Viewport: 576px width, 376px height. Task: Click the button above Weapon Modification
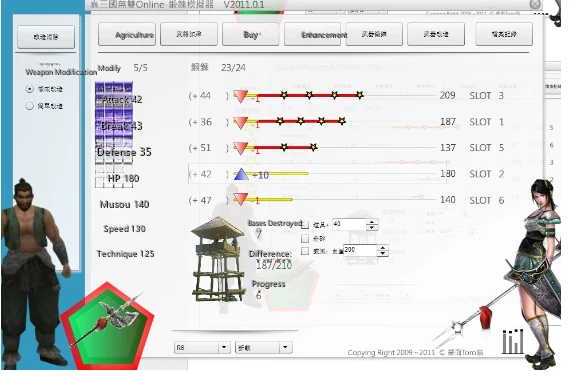click(46, 37)
